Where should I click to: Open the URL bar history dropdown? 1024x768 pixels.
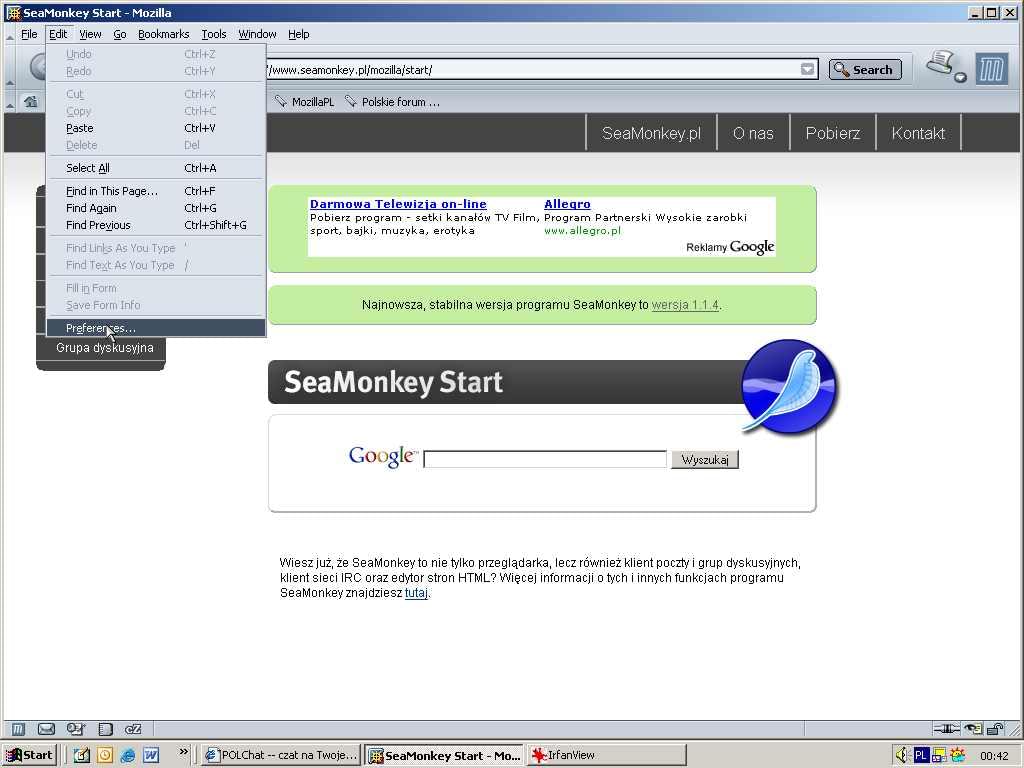click(808, 69)
